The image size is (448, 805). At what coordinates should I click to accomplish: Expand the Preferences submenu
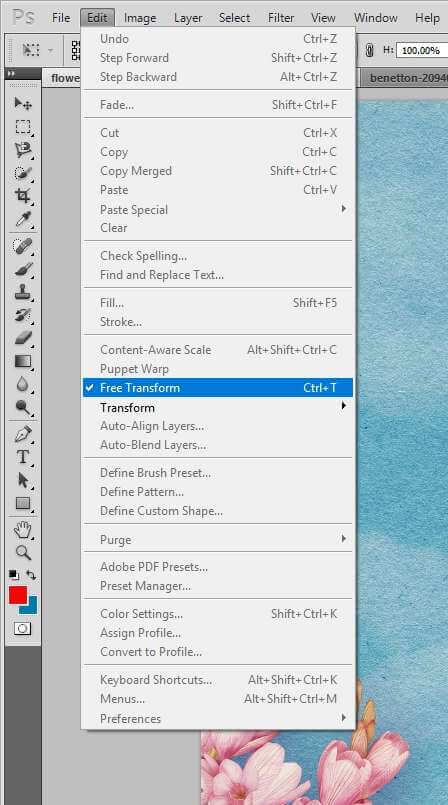[x=218, y=719]
